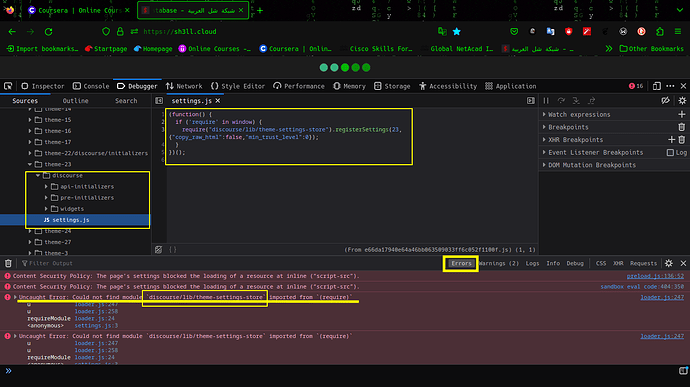Open the Startpage bookmark
This screenshot has width=690, height=387.
(106, 48)
